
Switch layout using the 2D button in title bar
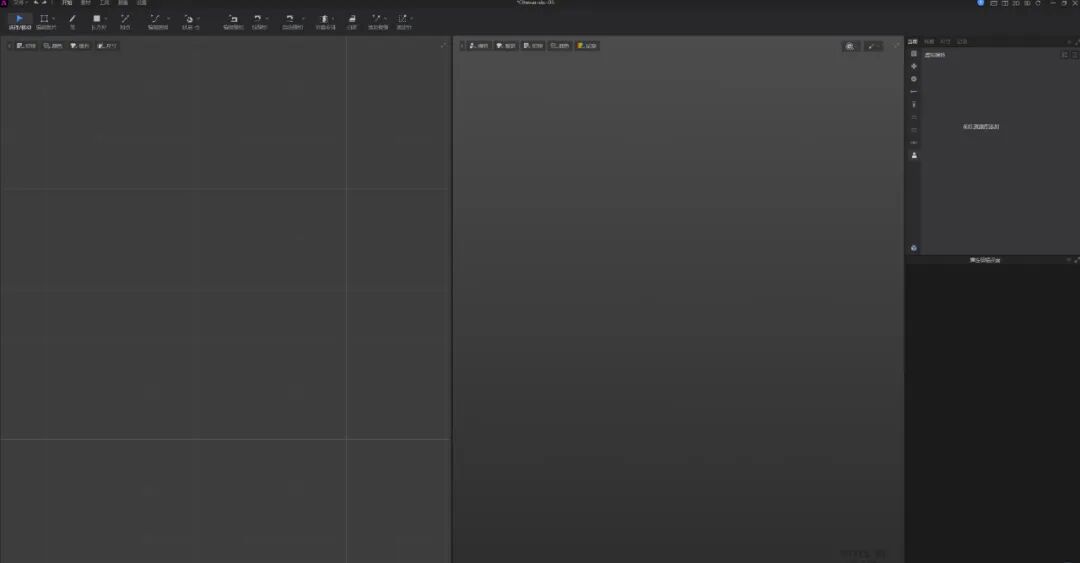[1016, 3]
